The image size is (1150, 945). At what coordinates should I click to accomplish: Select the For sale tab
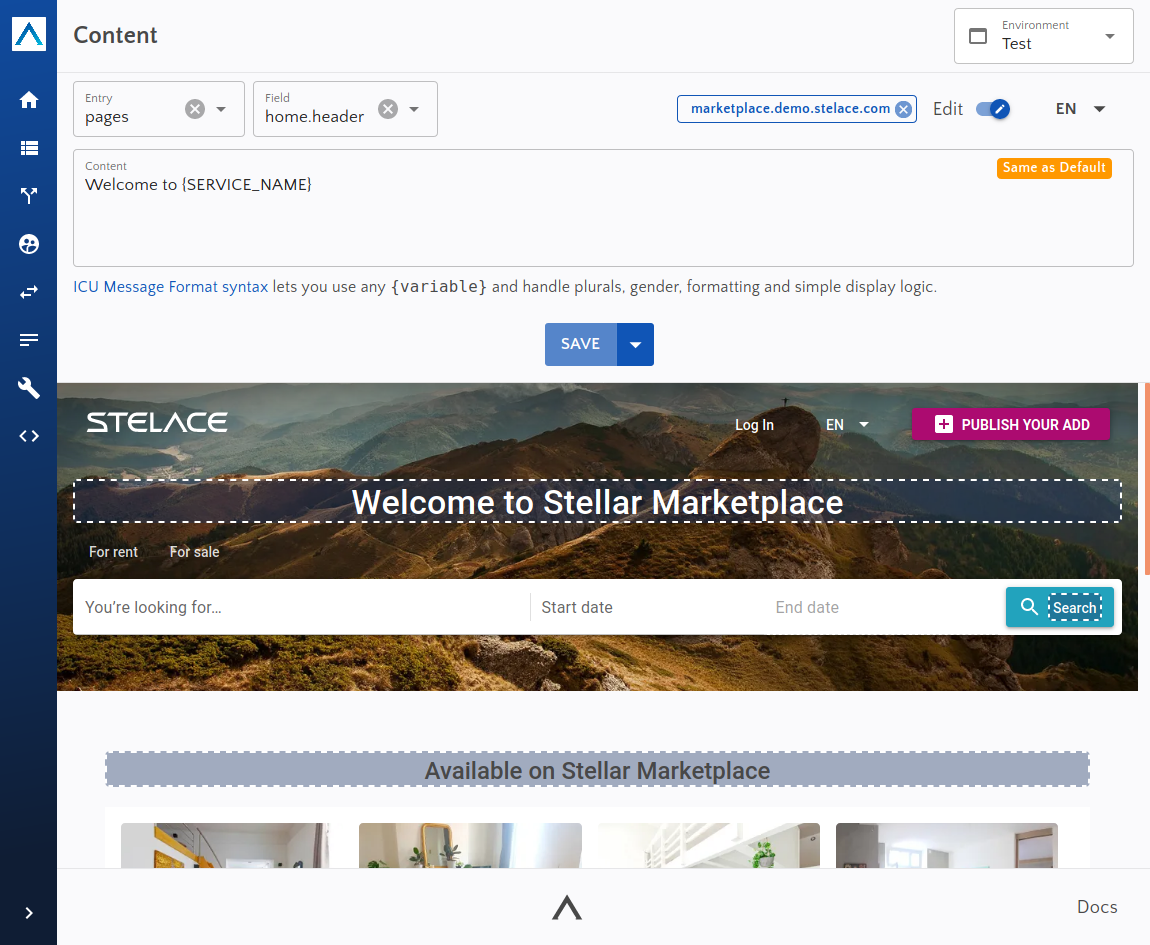[194, 552]
